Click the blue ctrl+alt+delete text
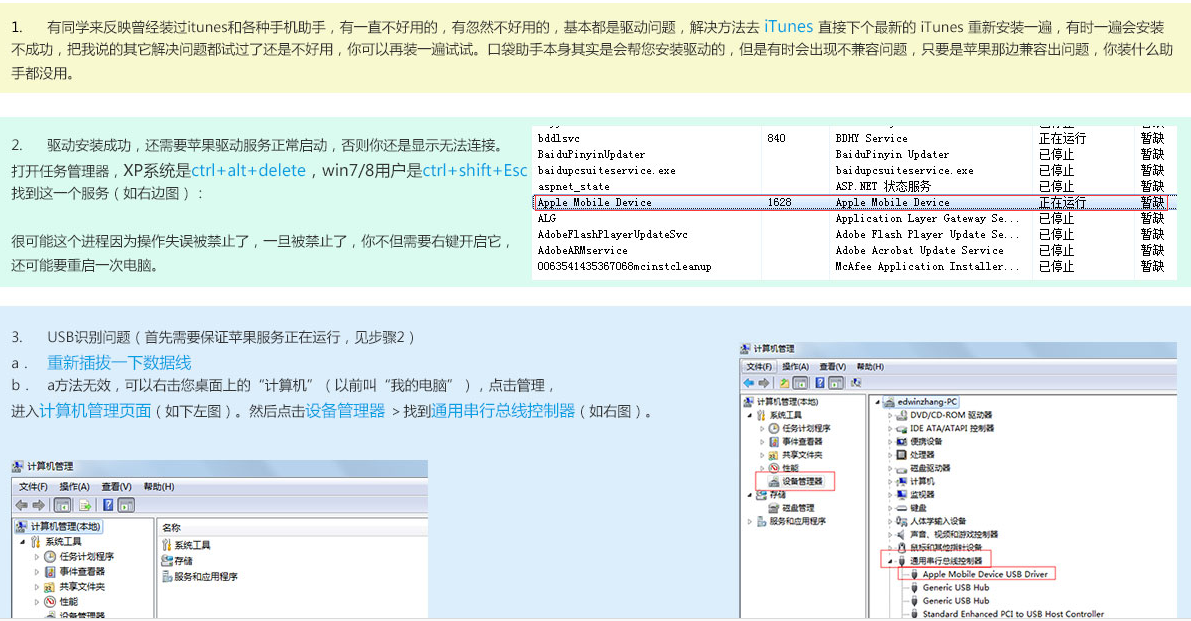This screenshot has height=621, width=1191. [x=248, y=170]
